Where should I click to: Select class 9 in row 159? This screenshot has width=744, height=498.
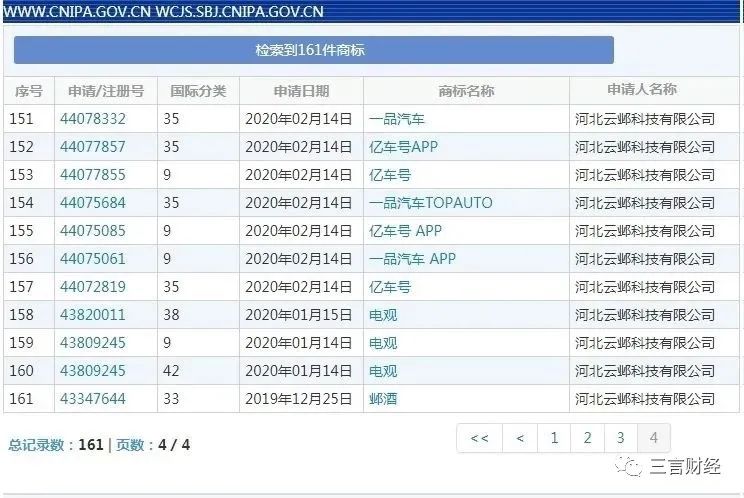(x=167, y=342)
